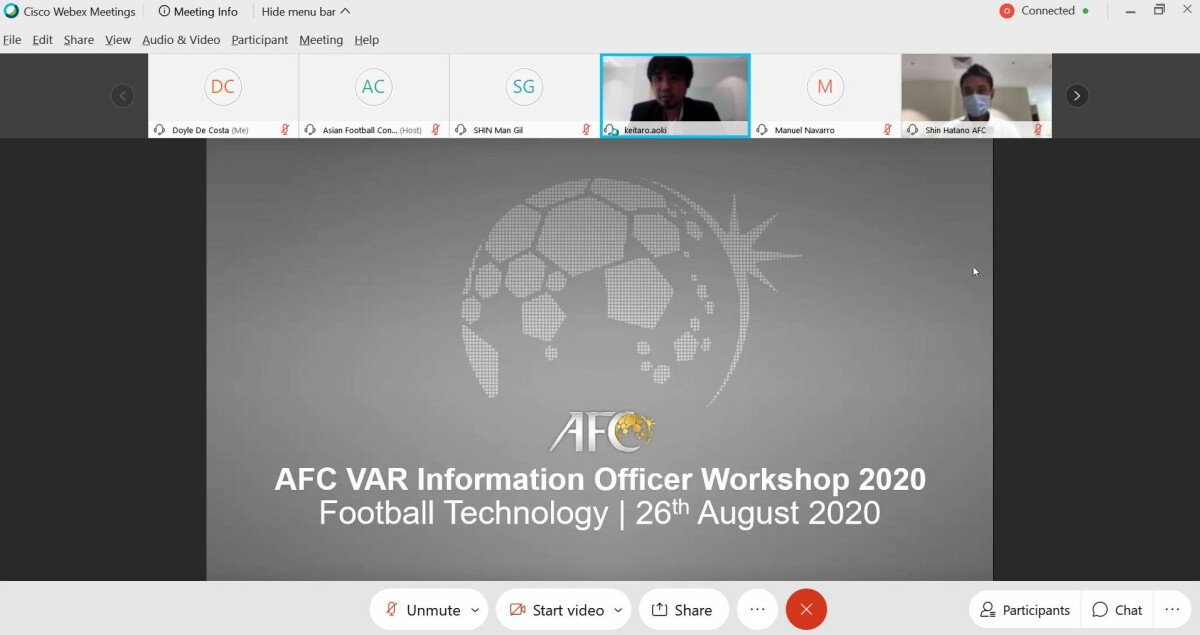Open the Help menu

367,40
